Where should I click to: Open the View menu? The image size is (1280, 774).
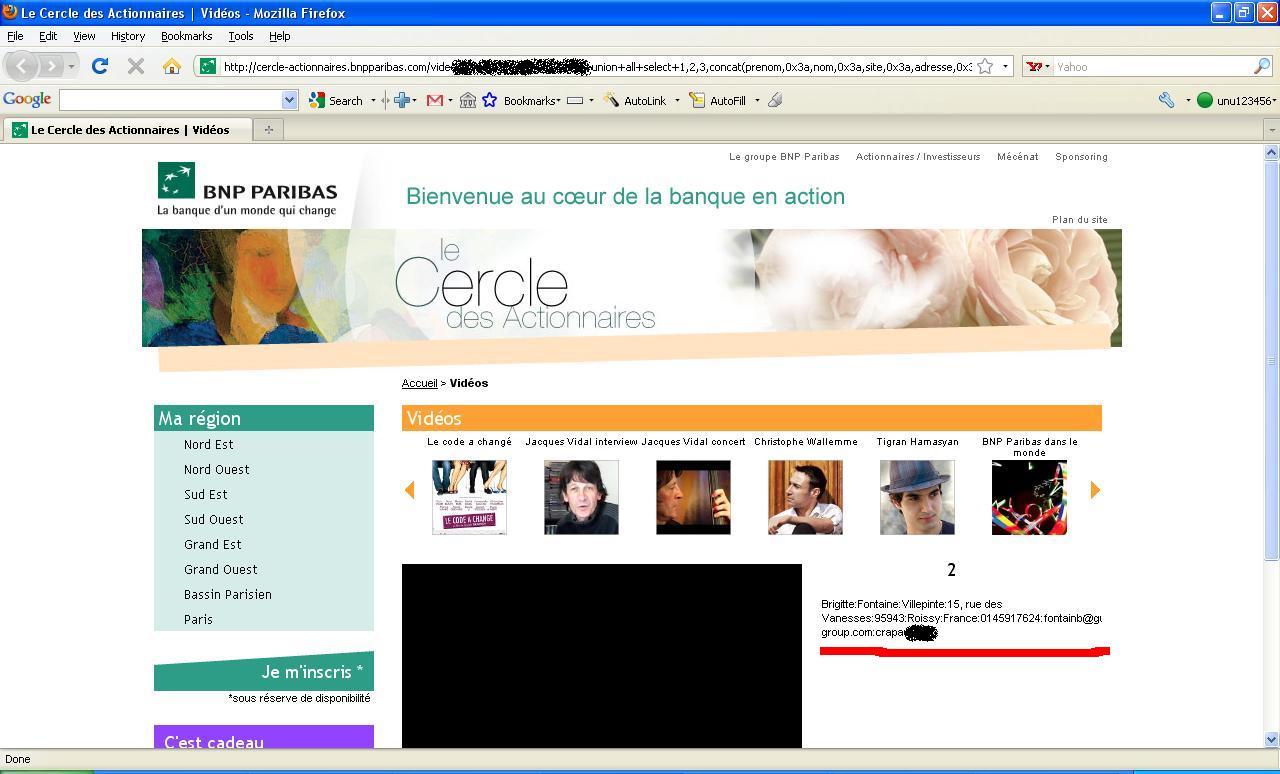[x=84, y=36]
